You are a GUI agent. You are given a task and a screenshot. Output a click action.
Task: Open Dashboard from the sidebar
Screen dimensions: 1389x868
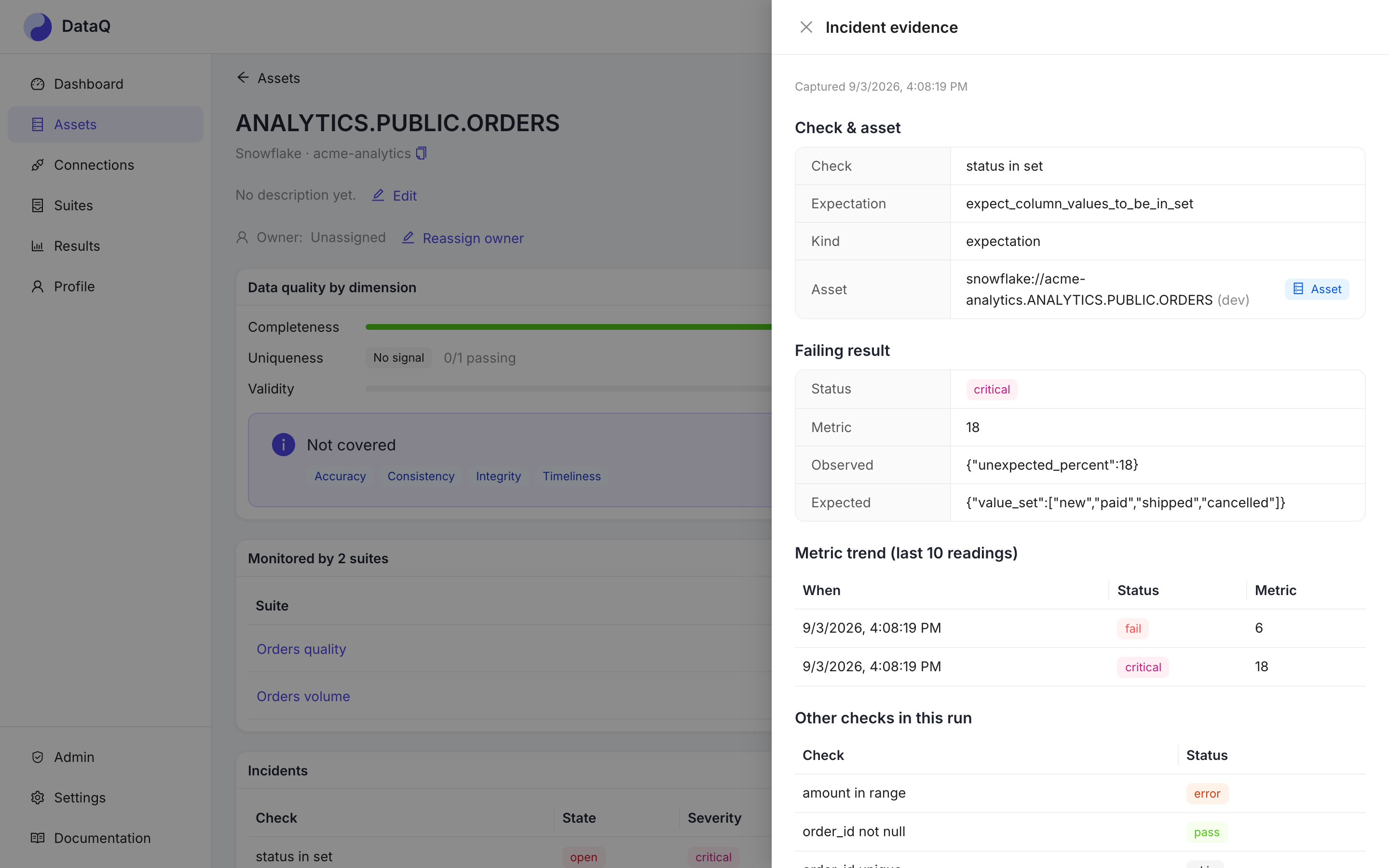[106, 84]
